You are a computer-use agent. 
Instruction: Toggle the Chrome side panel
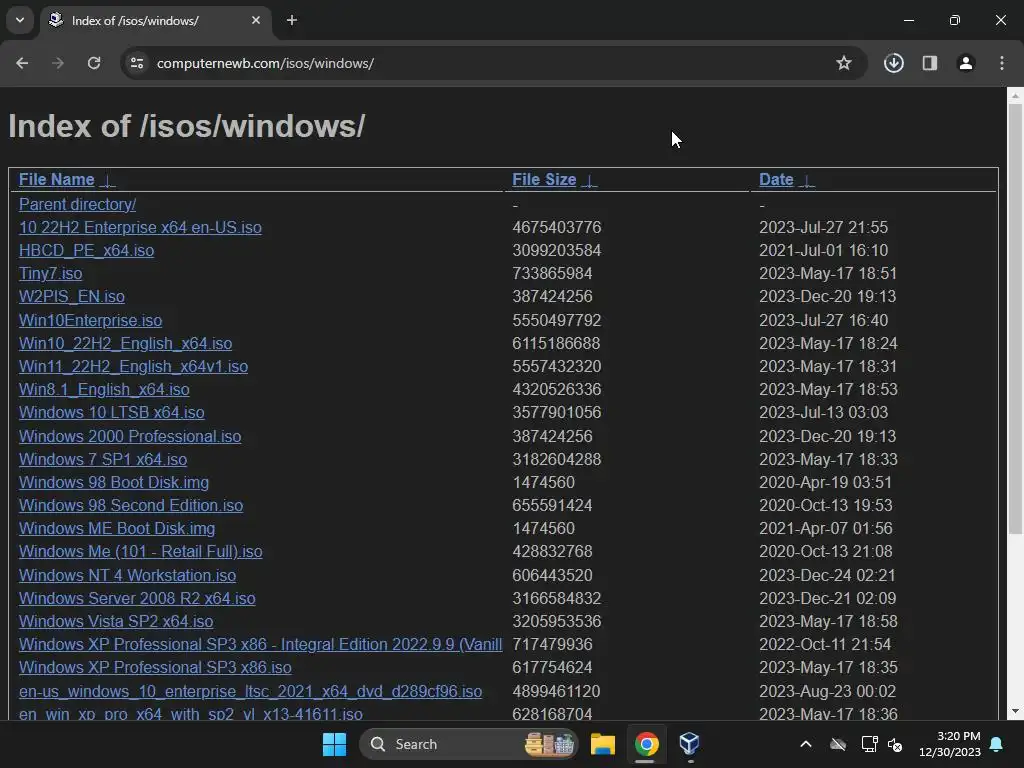point(929,63)
